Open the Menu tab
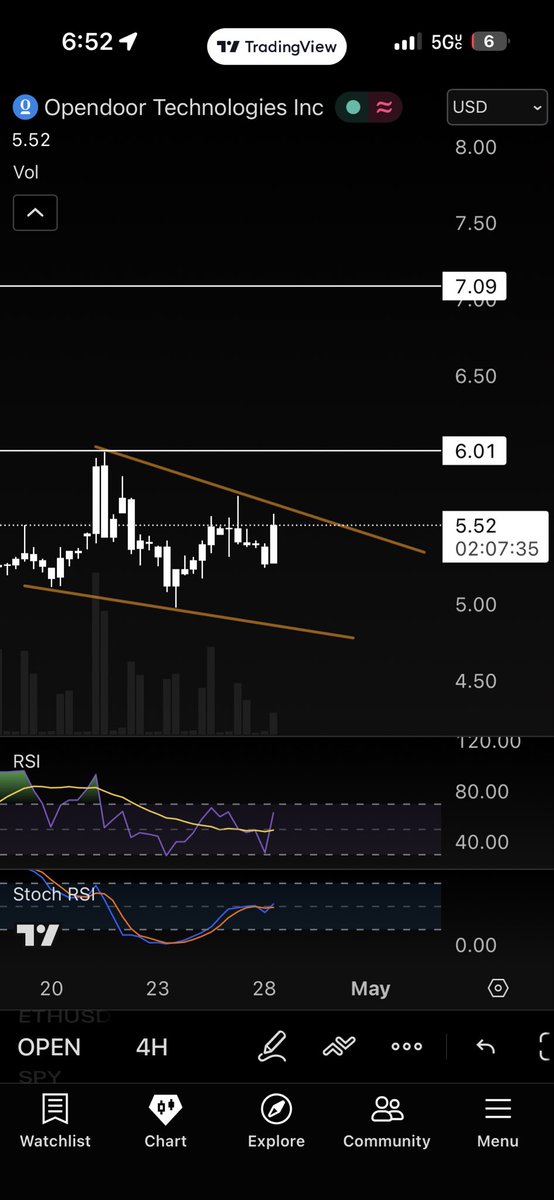Image resolution: width=554 pixels, height=1200 pixels. coord(497,1120)
